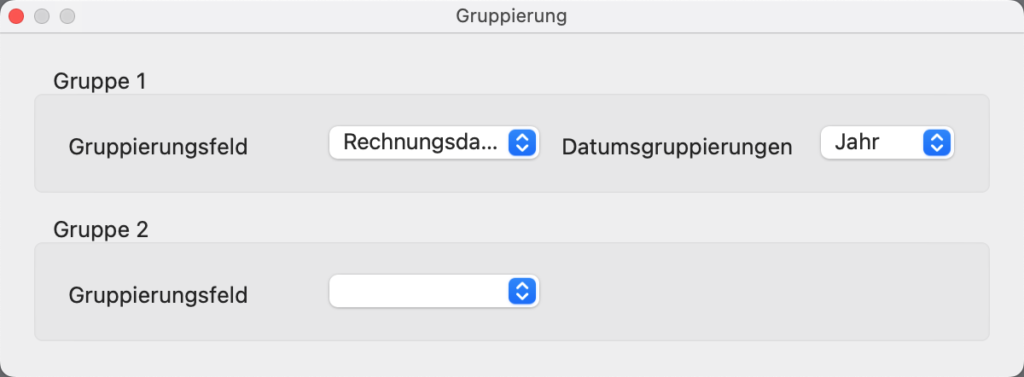Click the blue chevron of Gruppe 2's dropdown
The height and width of the screenshot is (377, 1024).
[x=522, y=291]
